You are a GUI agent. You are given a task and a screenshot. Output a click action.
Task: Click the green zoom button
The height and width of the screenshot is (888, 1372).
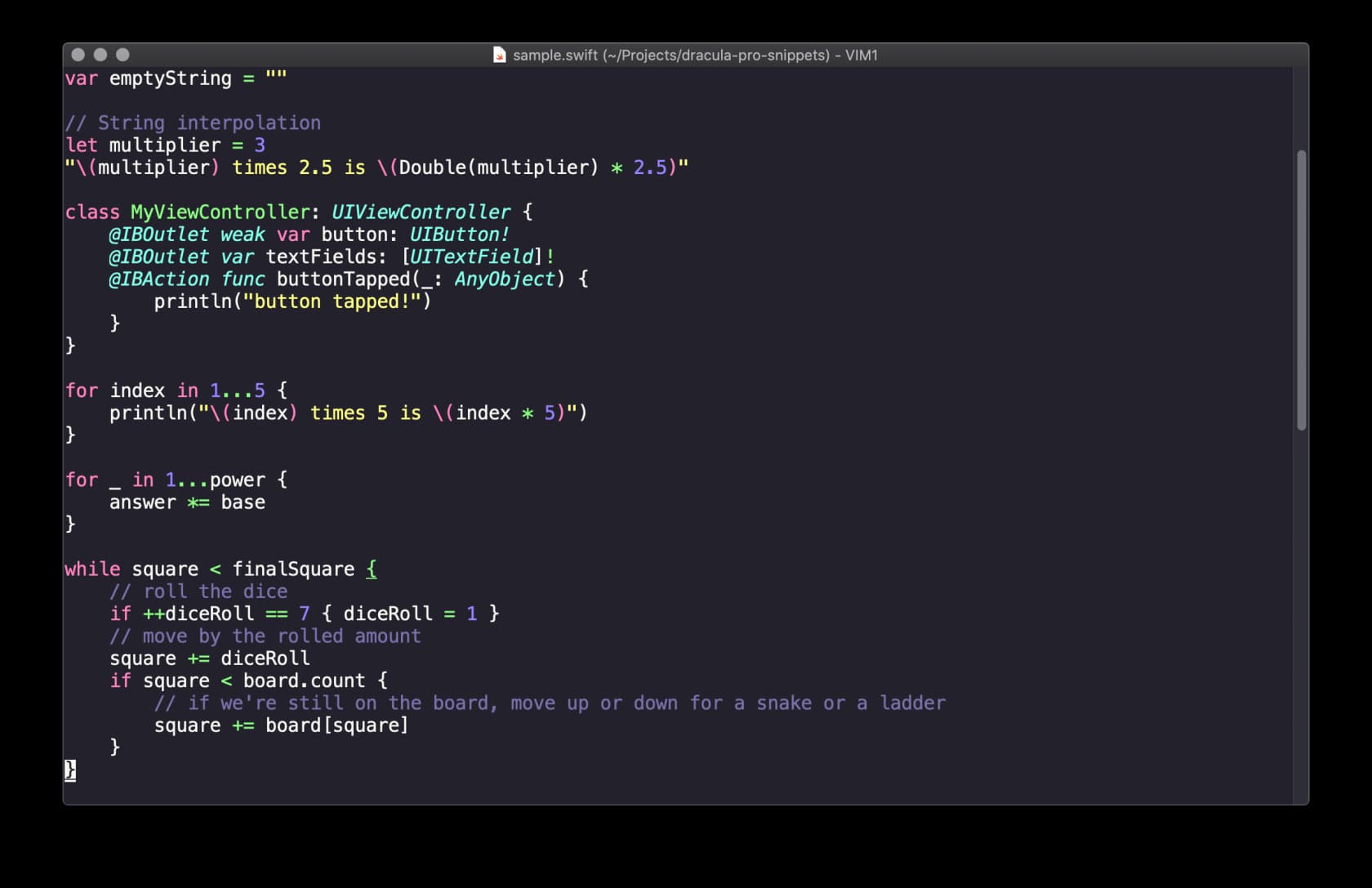coord(123,55)
